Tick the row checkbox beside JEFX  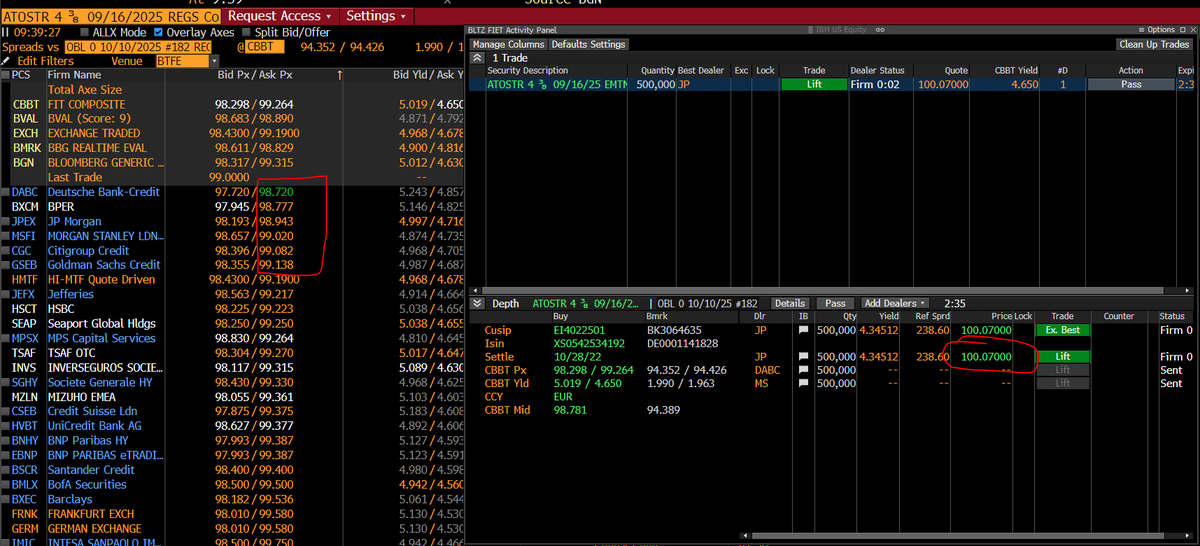click(6, 294)
